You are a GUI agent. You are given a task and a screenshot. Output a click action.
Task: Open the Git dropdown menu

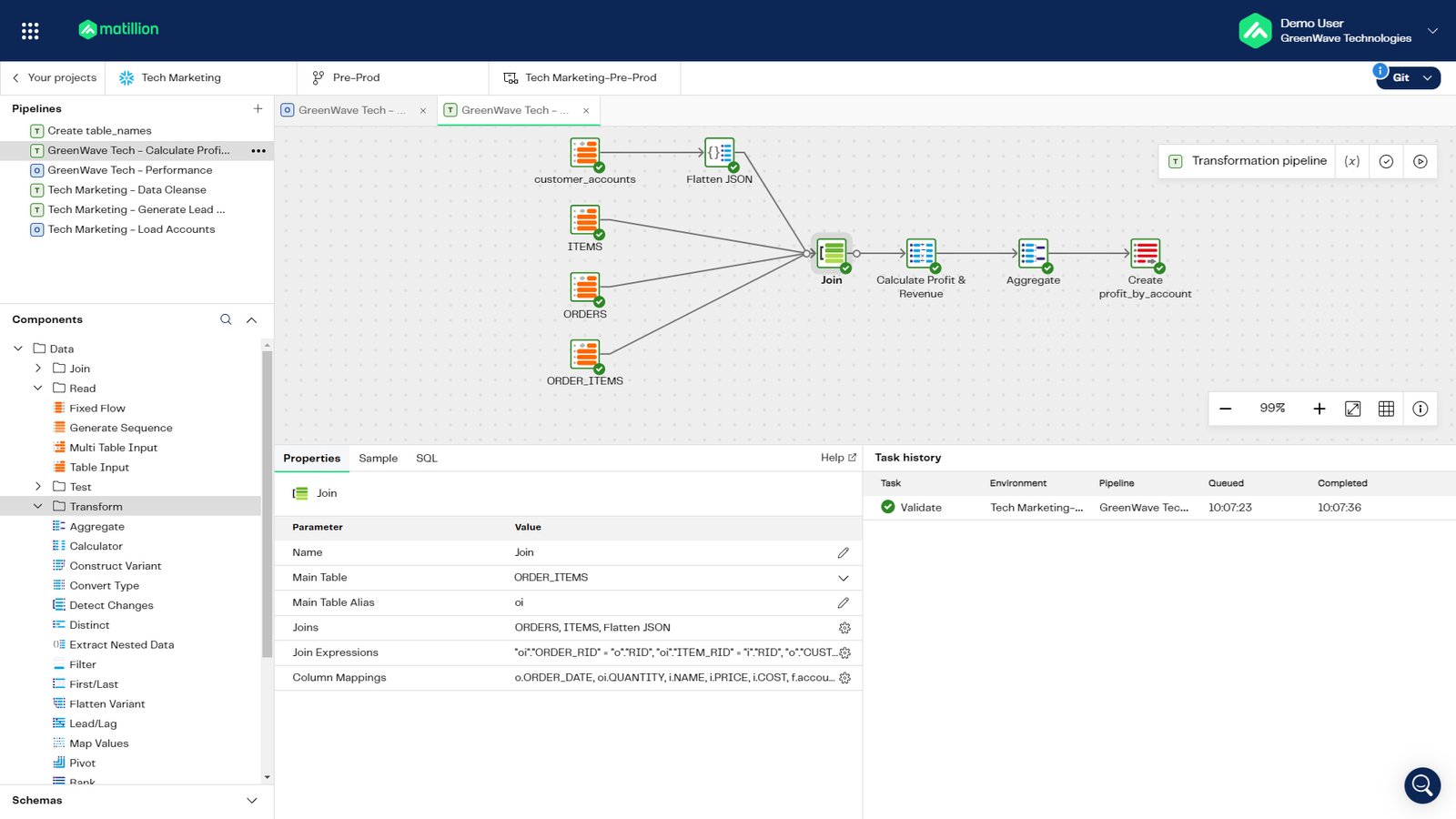(x=1409, y=77)
